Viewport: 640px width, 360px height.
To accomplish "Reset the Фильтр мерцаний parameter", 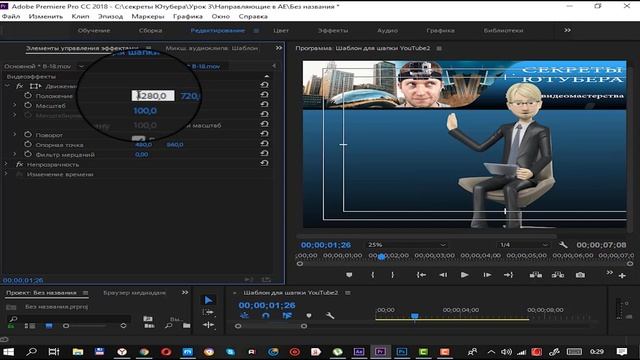I will tap(264, 153).
